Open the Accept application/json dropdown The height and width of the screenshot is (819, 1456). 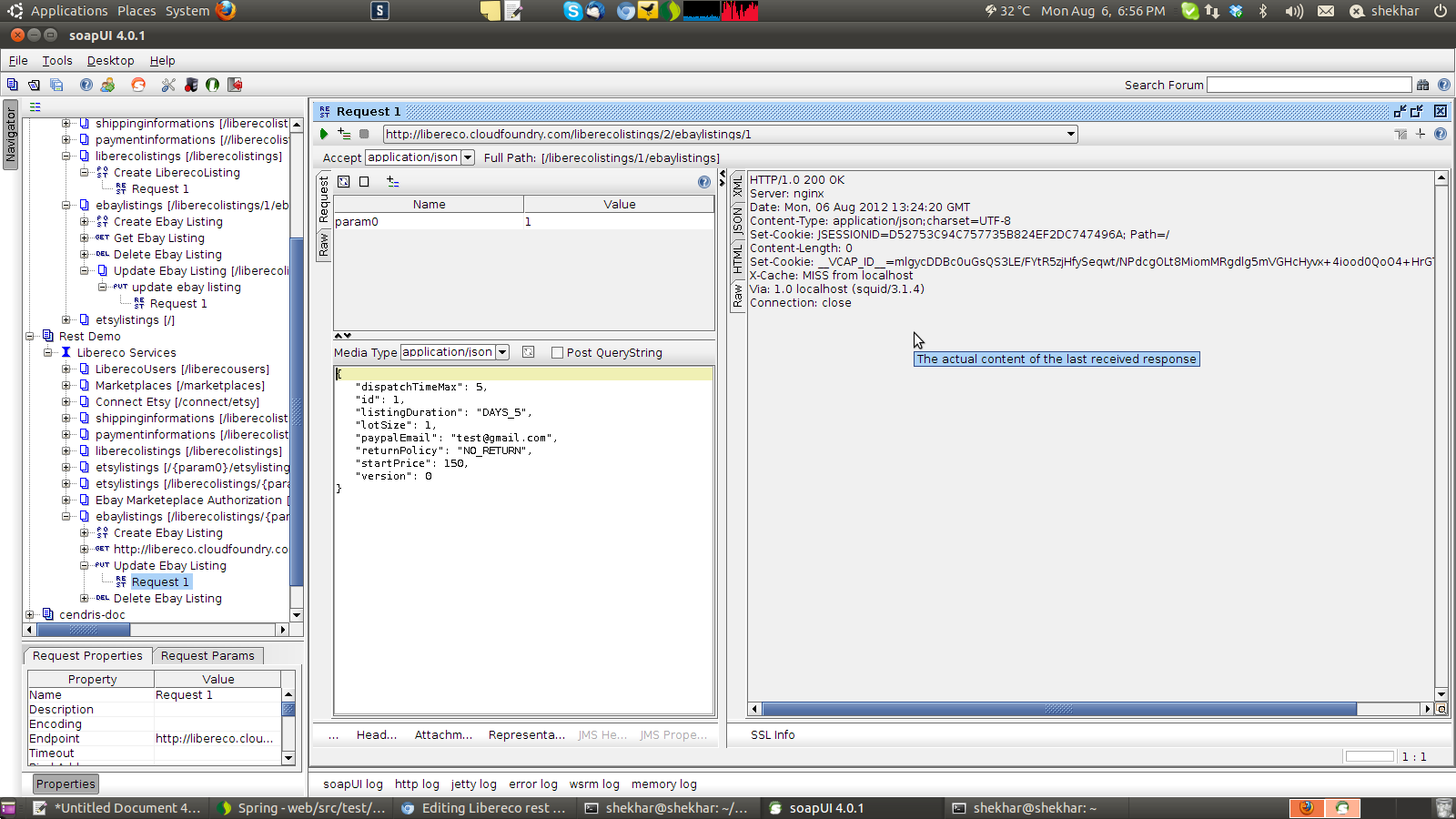click(x=468, y=157)
